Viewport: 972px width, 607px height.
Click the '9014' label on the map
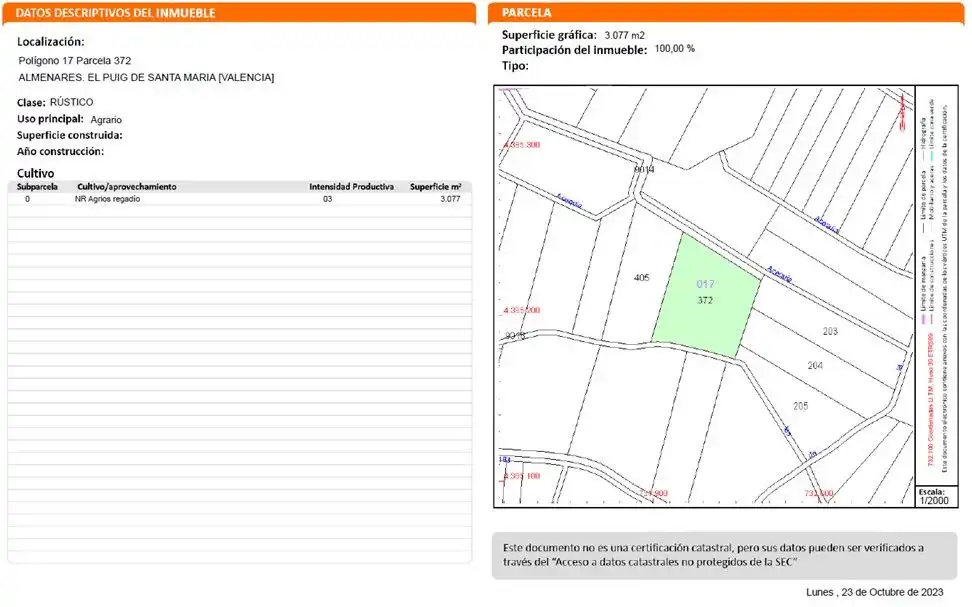(x=644, y=169)
